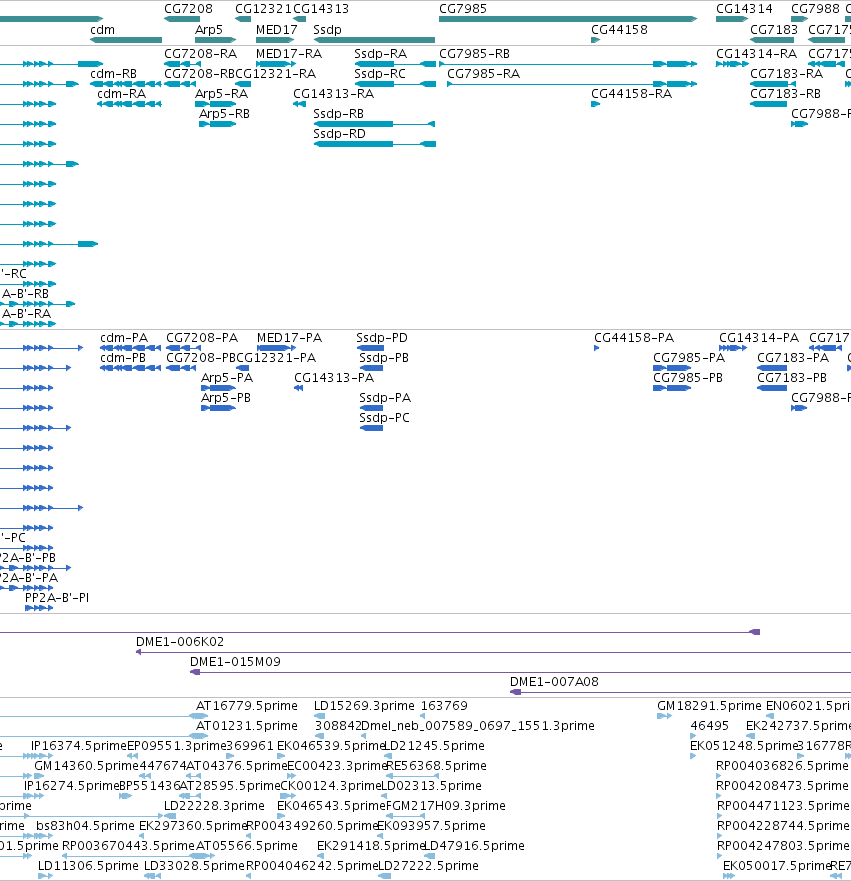Select the Arp5-PB protein label
The height and width of the screenshot is (881, 851).
226,398
